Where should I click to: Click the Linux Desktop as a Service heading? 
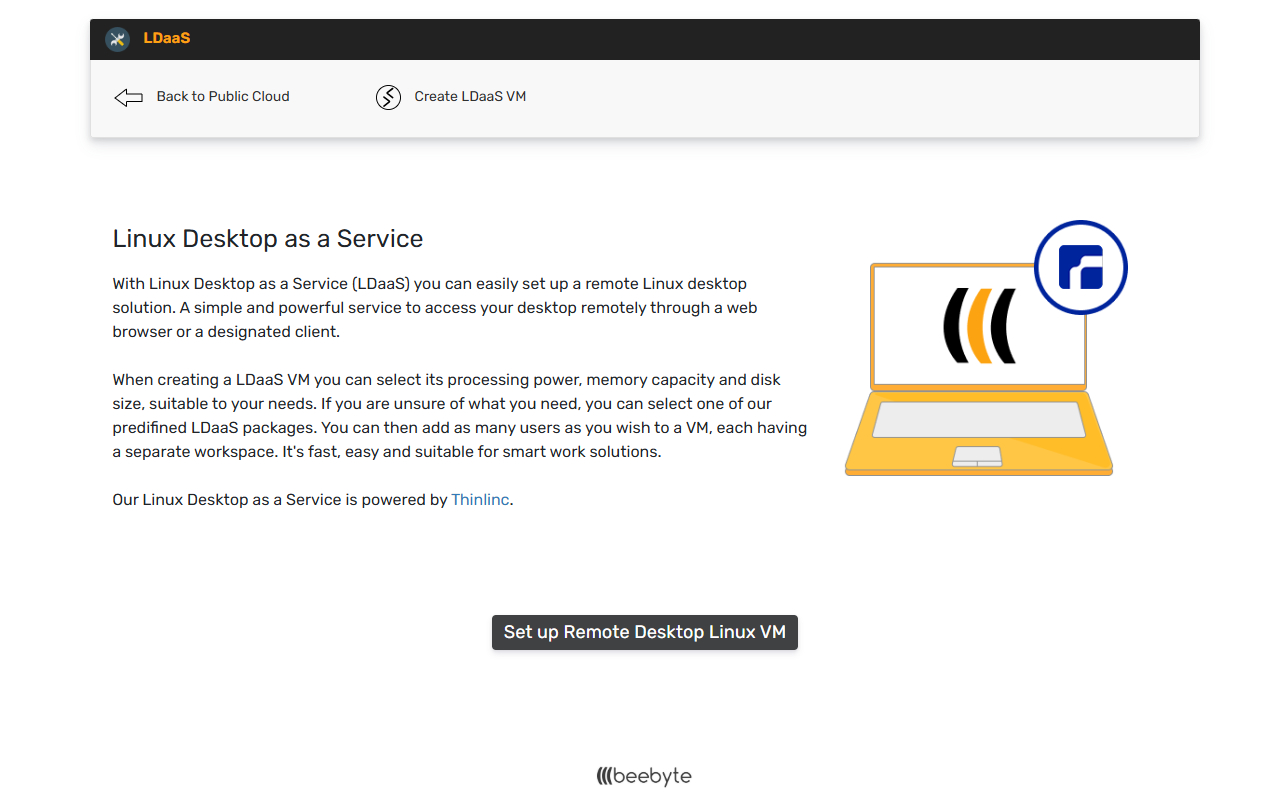pos(267,239)
